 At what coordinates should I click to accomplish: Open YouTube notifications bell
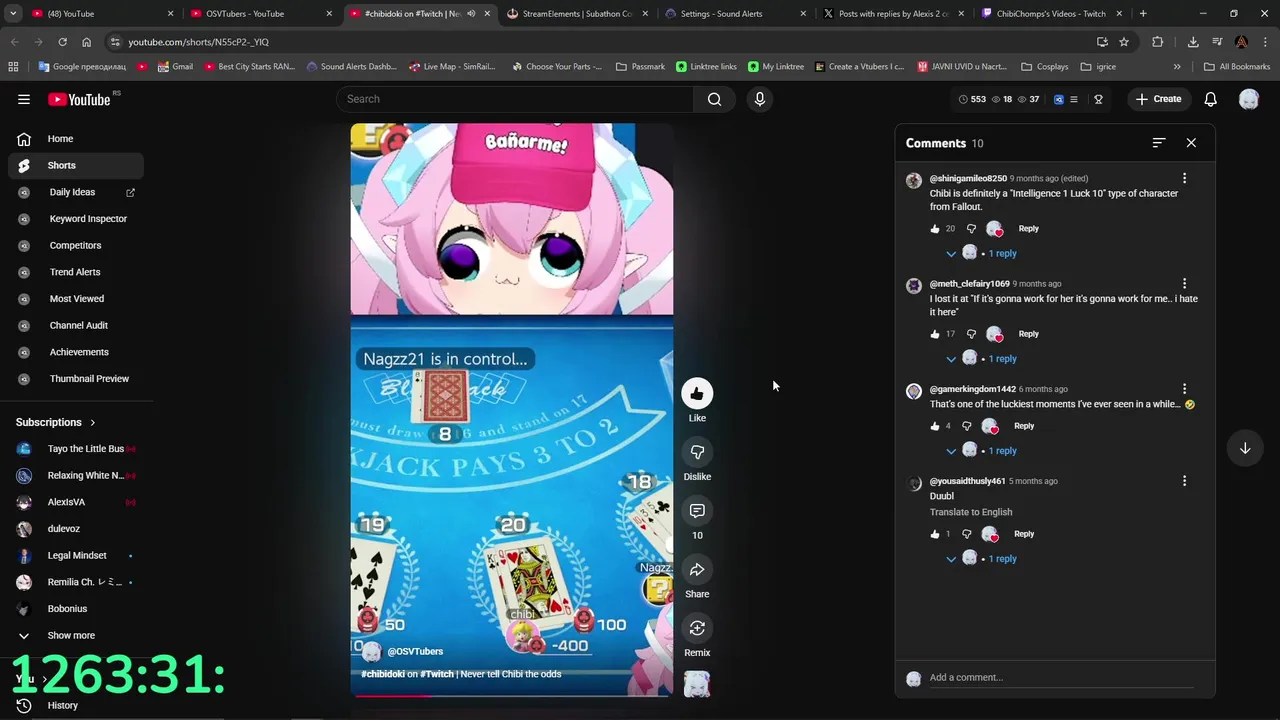click(1210, 99)
